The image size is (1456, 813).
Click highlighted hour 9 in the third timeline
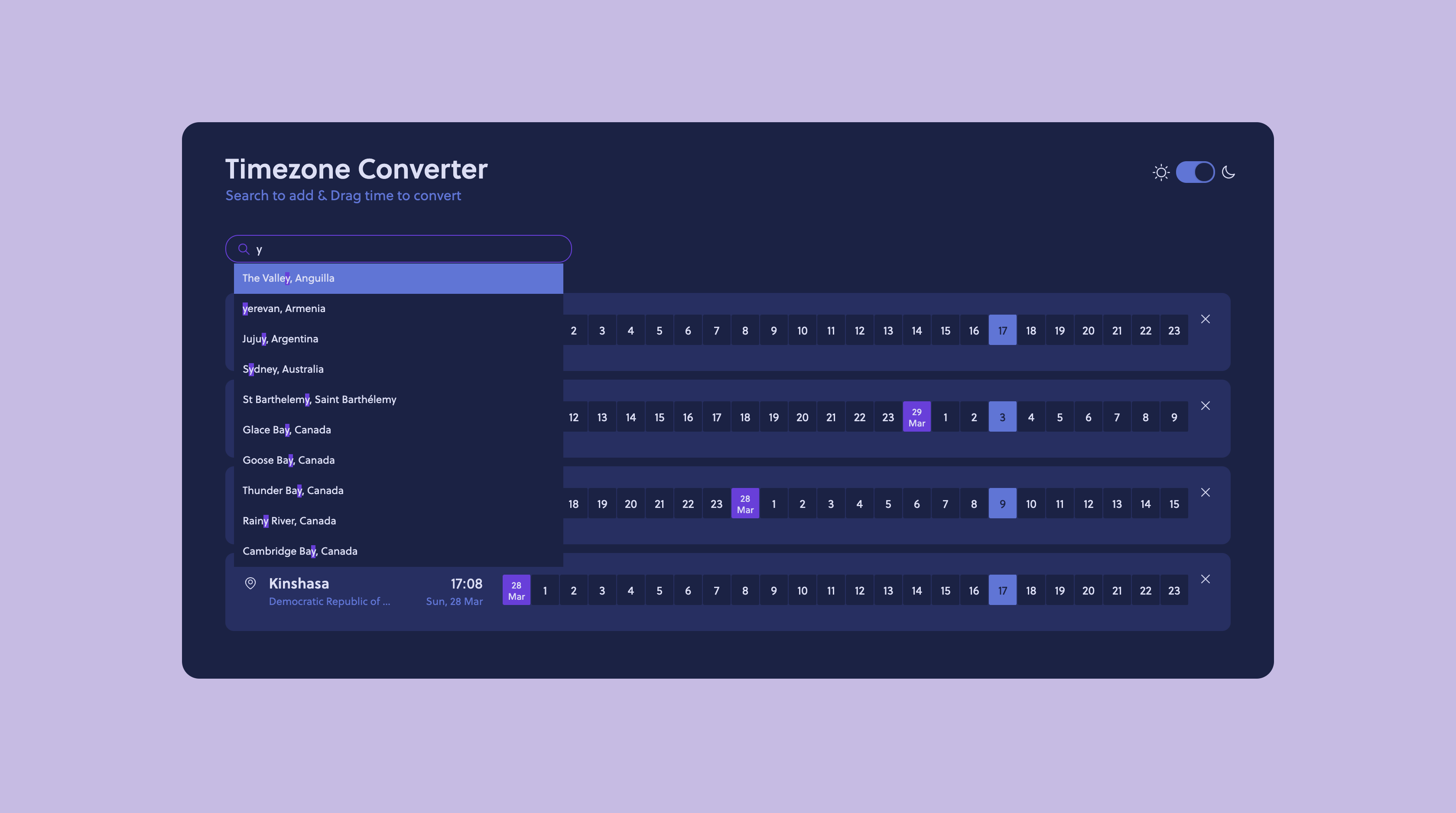coord(1002,503)
